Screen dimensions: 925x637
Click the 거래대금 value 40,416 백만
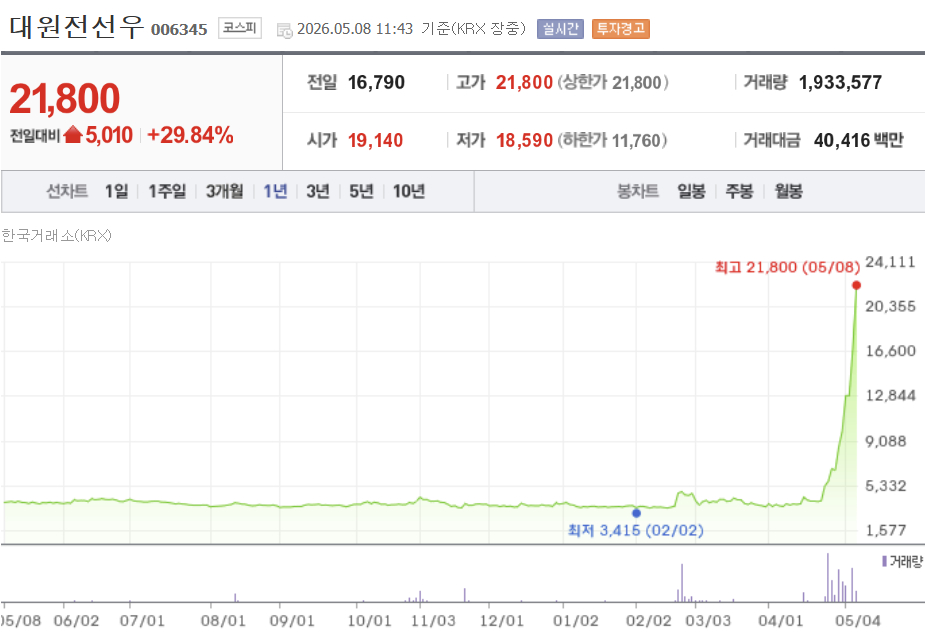coord(859,140)
